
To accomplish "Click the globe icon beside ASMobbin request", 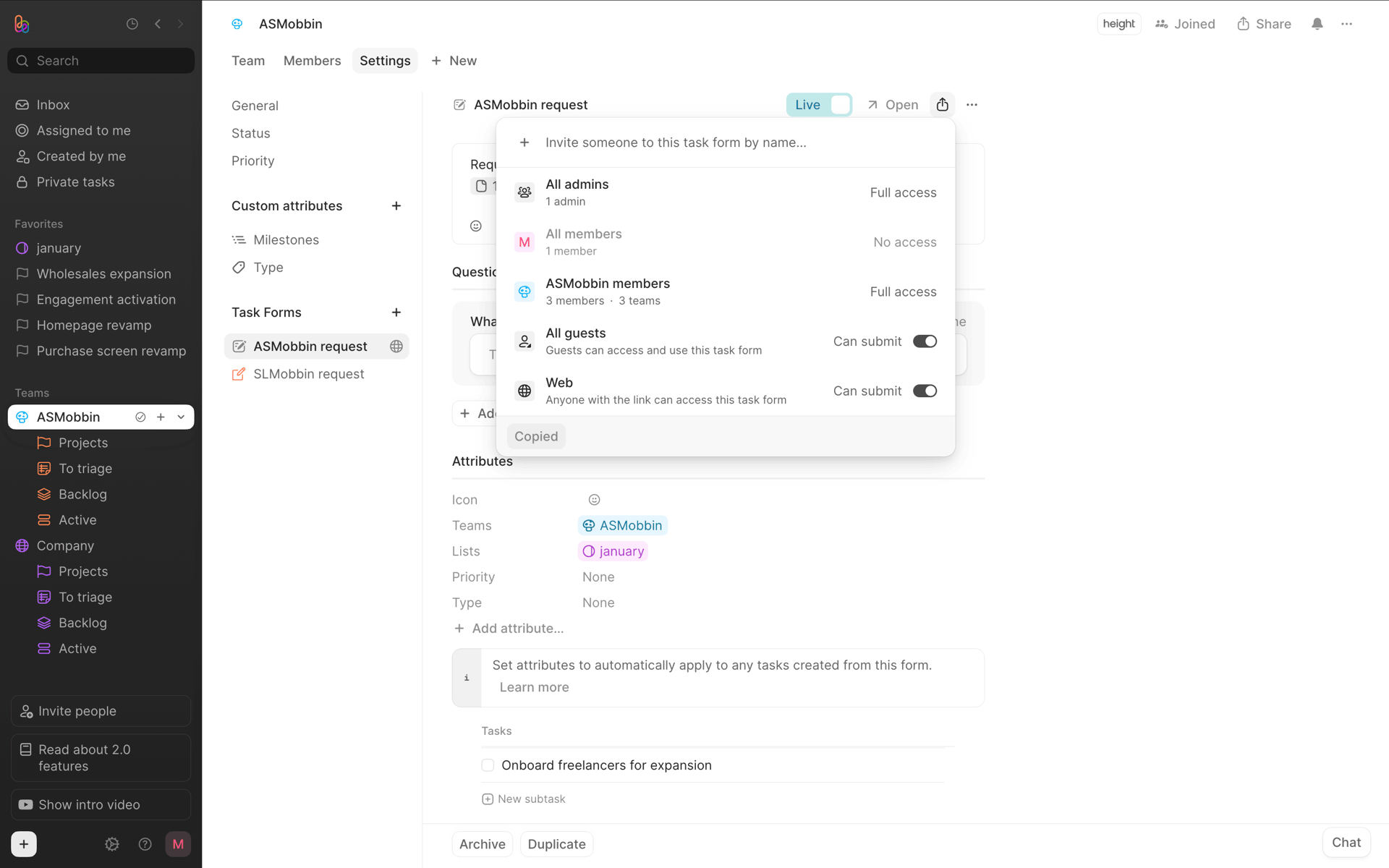I will click(396, 346).
